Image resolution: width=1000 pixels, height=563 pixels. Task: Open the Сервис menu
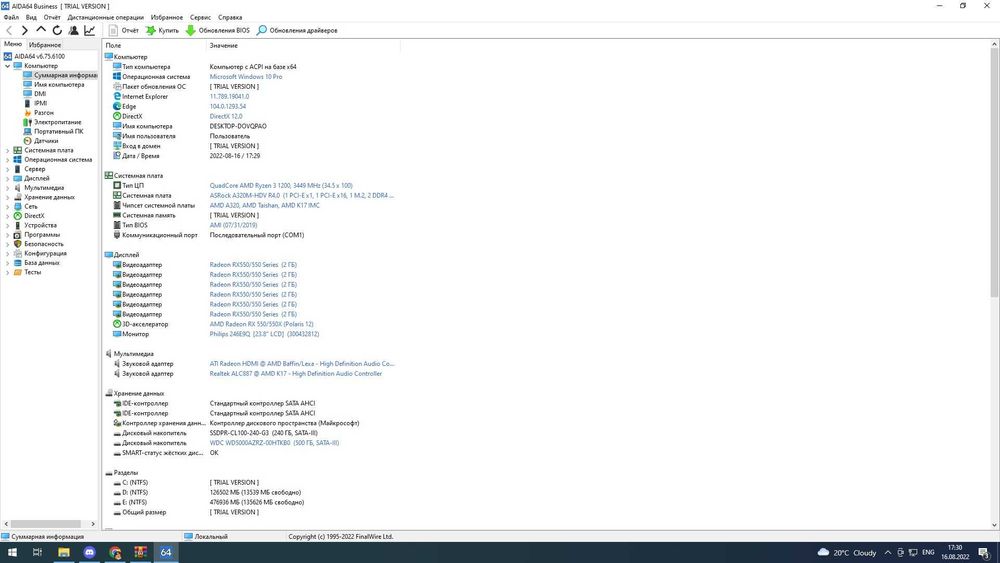(200, 17)
